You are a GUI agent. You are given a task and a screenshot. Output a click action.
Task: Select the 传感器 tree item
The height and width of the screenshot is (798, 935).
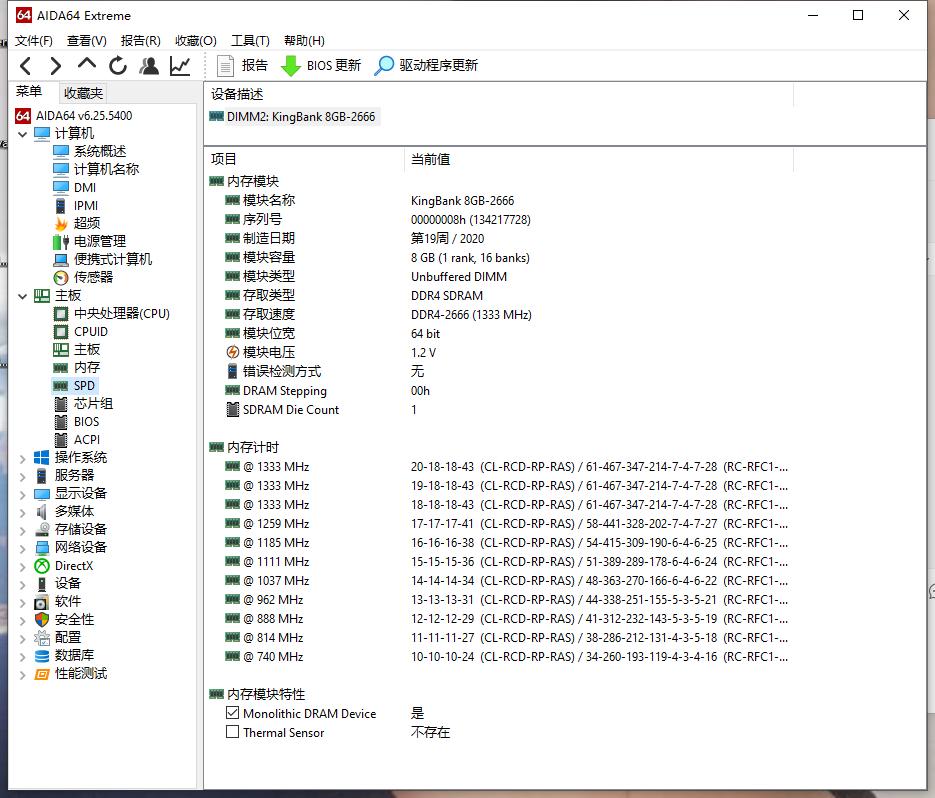pyautogui.click(x=93, y=277)
